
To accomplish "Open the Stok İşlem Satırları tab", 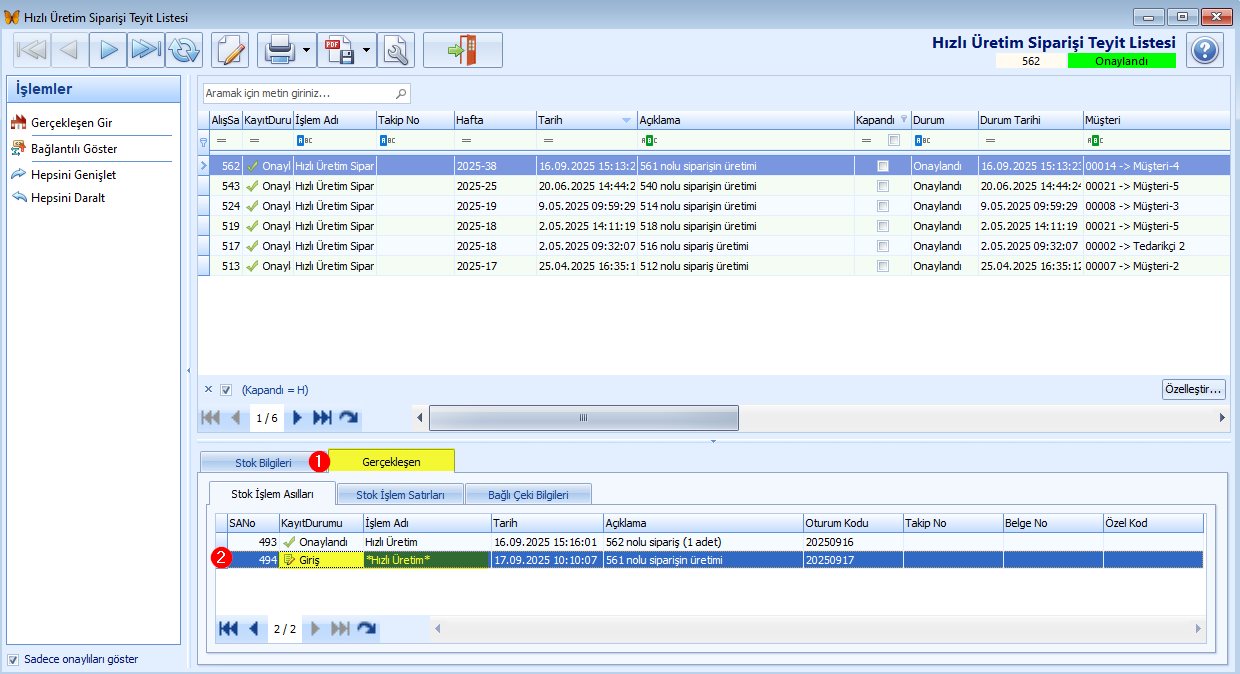I will point(400,494).
